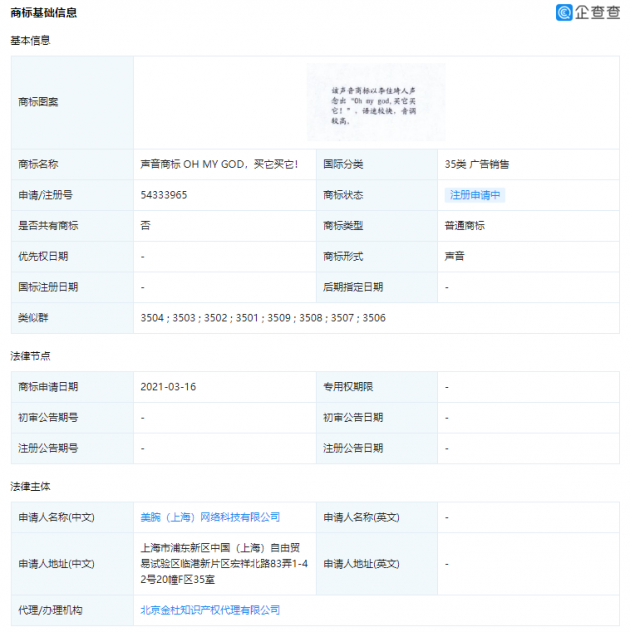Screen dimensions: 630x632
Task: Click the 商标名称 label cell
Action: pos(73,164)
